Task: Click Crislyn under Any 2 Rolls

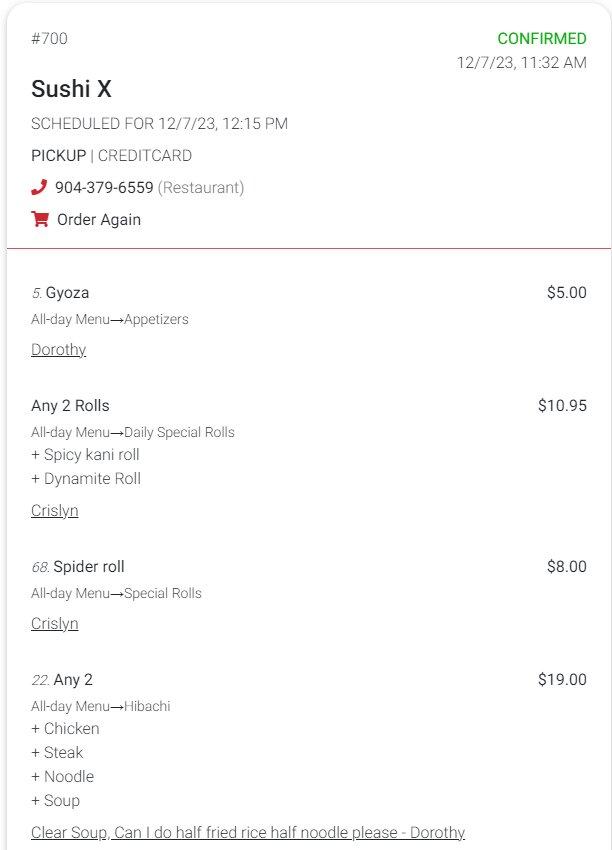Action: point(54,511)
